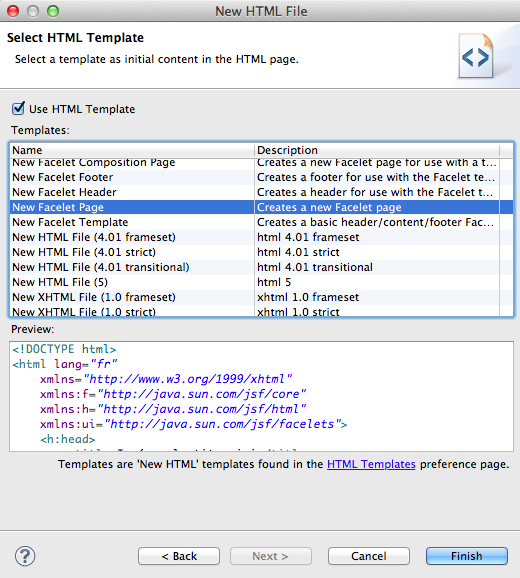Viewport: 520px width, 578px height.
Task: Click inside the template Preview area
Action: (x=261, y=396)
